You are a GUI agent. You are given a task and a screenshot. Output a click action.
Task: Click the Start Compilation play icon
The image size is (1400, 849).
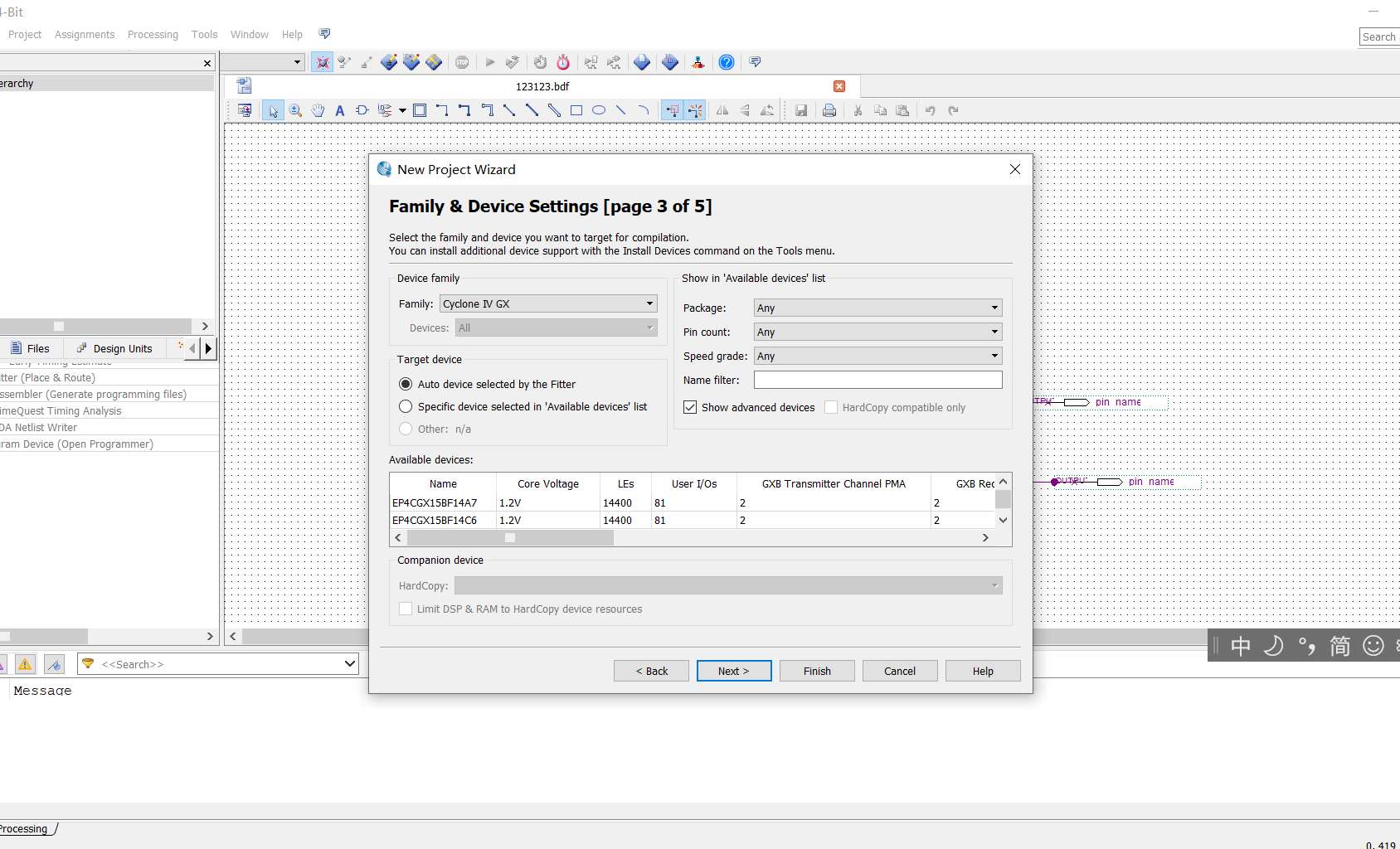click(x=490, y=62)
